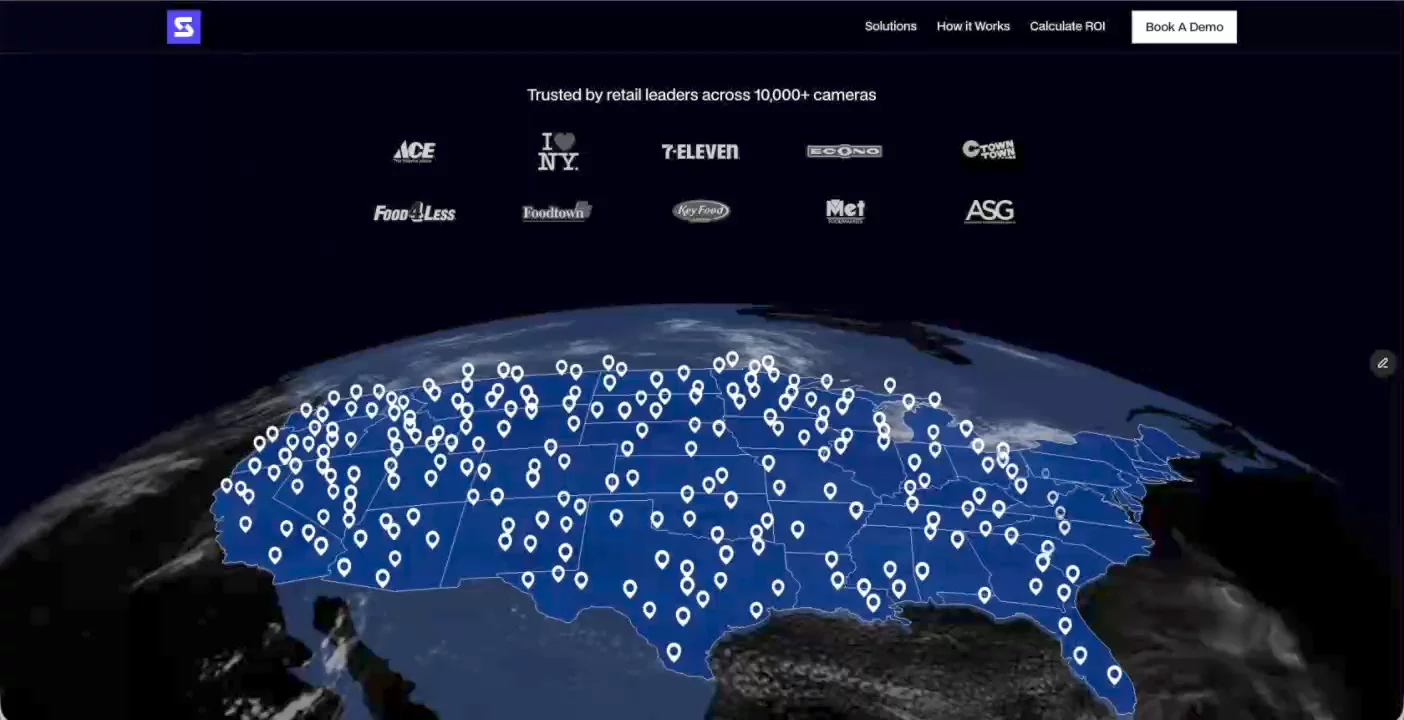This screenshot has height=720, width=1404.
Task: Click the pencil edit icon at right edge
Action: (1383, 363)
